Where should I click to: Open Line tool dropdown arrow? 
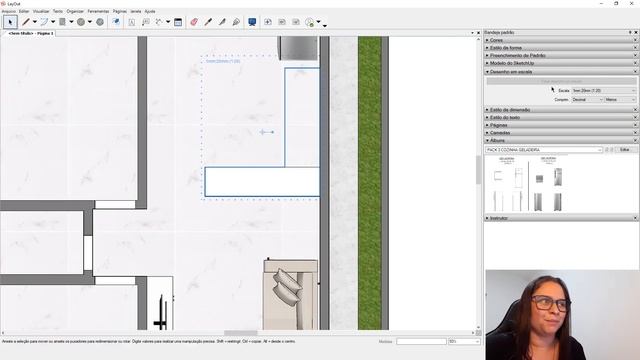point(35,22)
